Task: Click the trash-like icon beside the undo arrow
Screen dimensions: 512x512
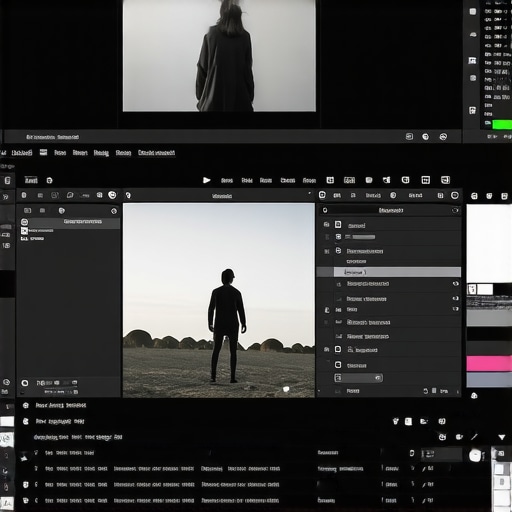Action: (434, 391)
